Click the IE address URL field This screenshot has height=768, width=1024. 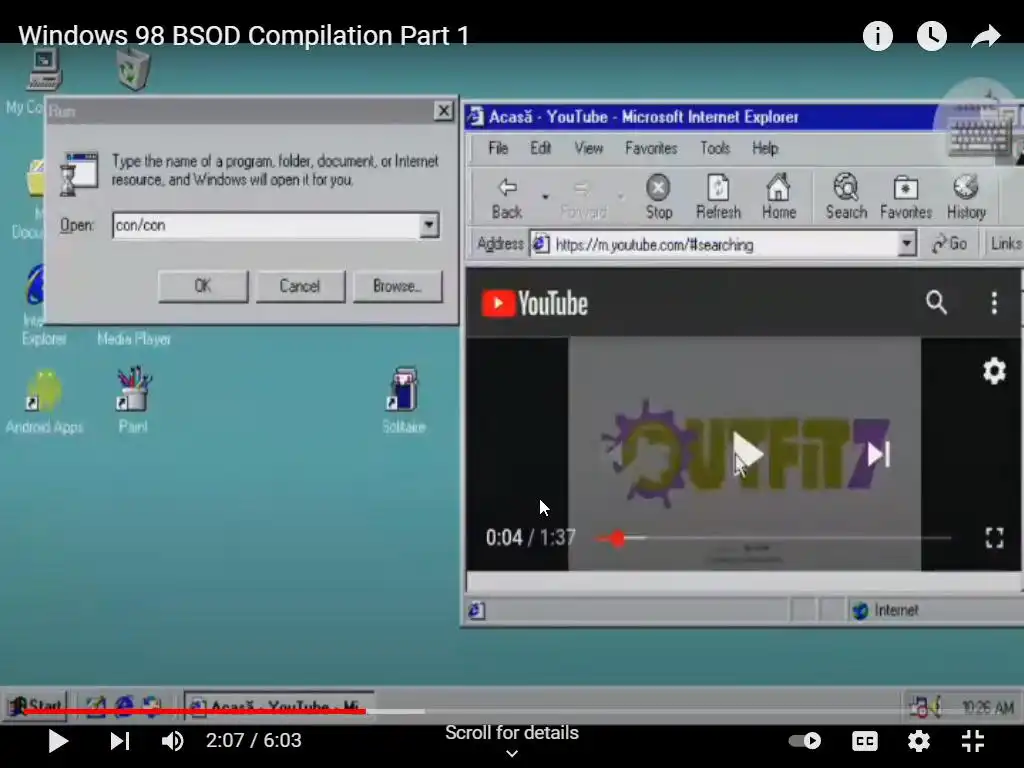tap(713, 244)
